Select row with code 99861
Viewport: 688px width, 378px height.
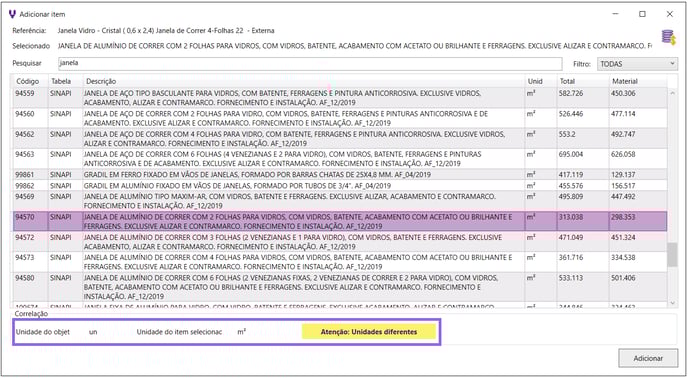[340, 175]
